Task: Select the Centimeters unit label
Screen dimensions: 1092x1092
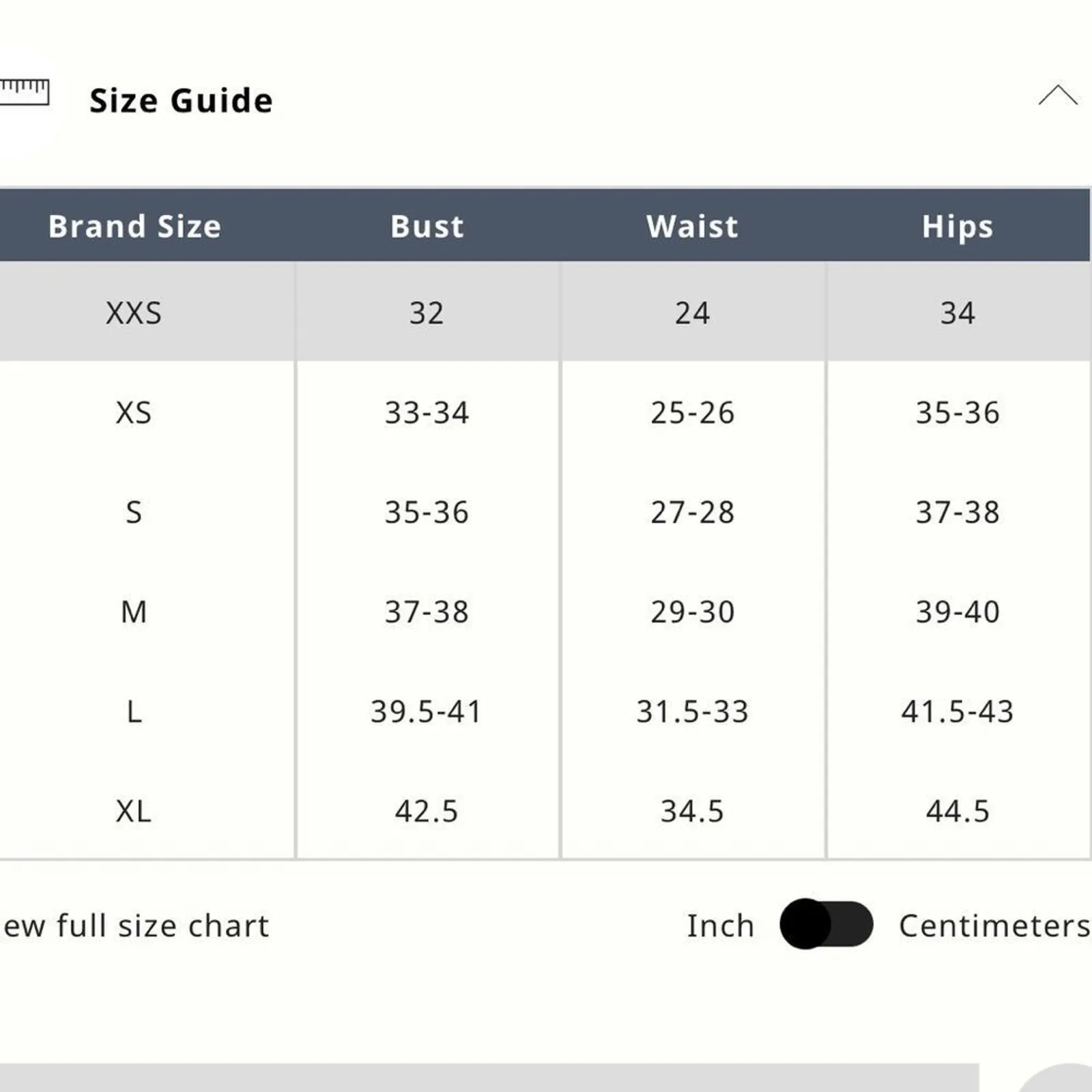Action: [994, 925]
